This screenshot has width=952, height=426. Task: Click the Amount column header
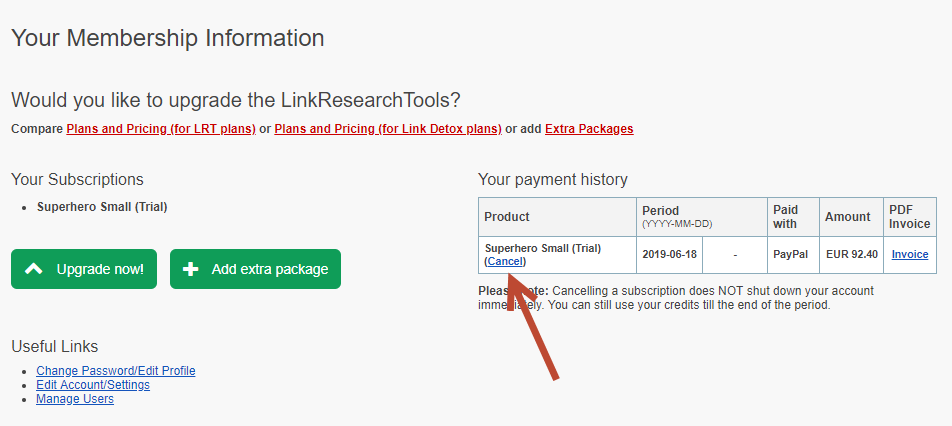click(848, 217)
